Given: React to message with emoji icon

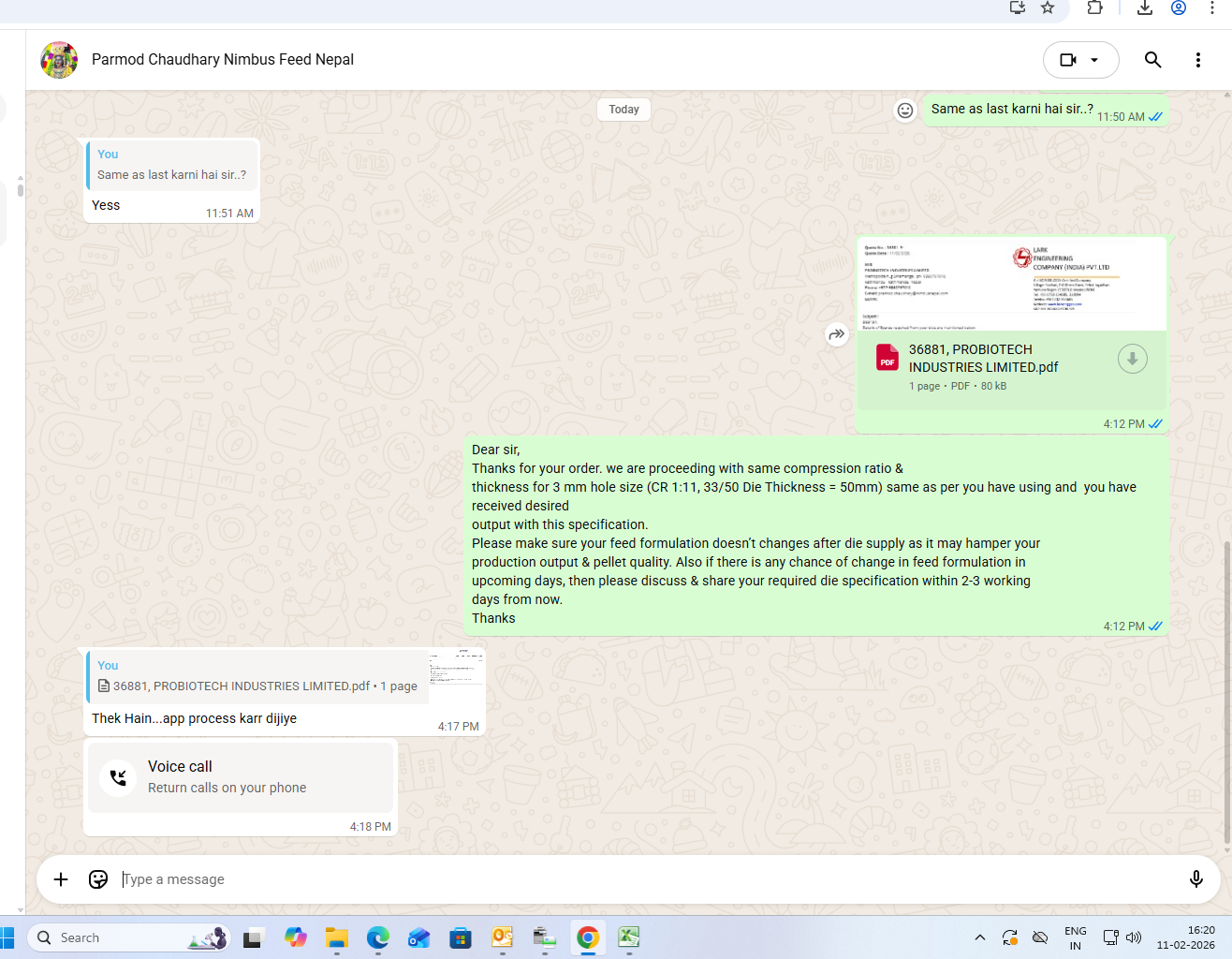Looking at the screenshot, I should [904, 111].
